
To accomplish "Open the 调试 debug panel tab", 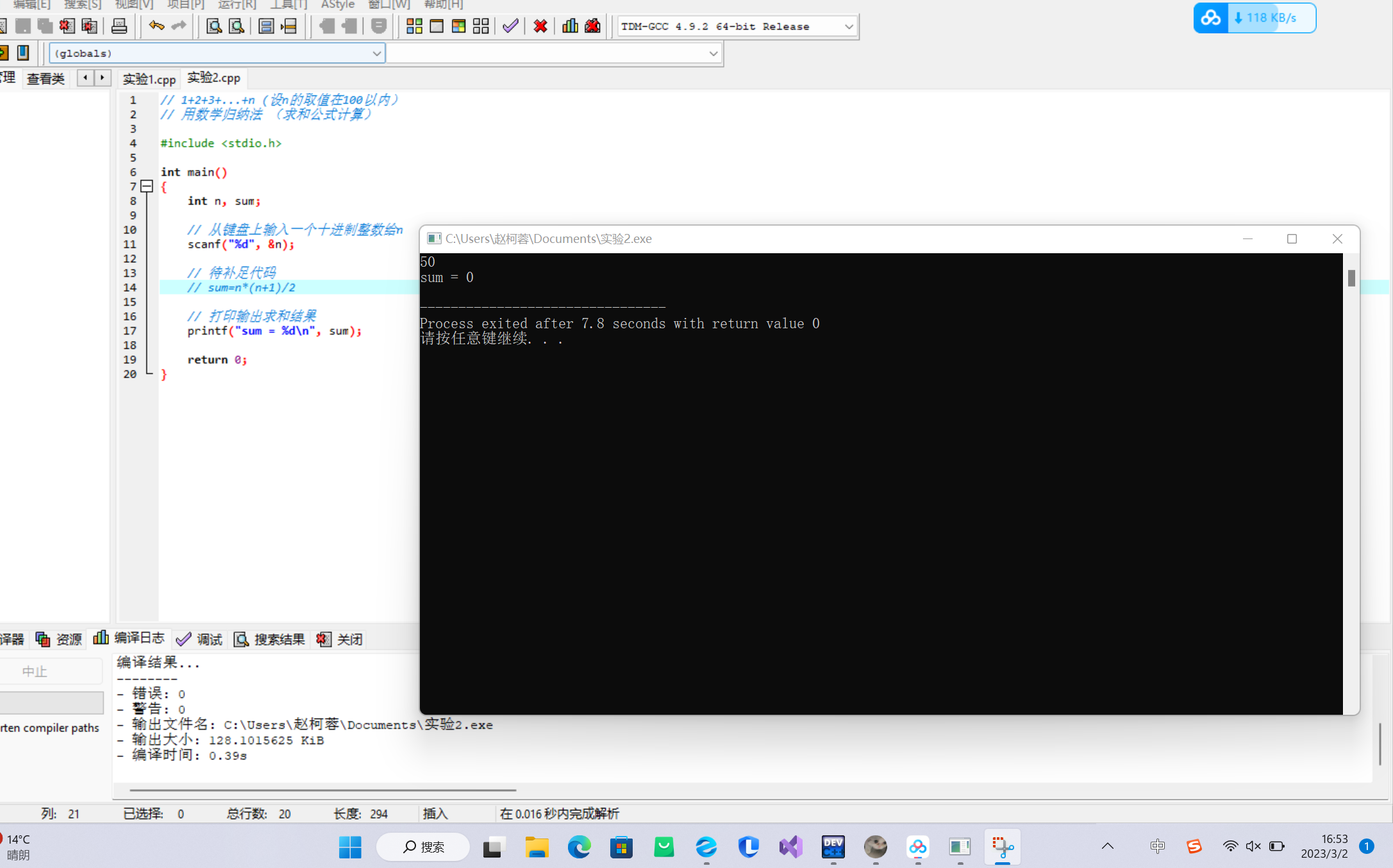I will click(199, 639).
